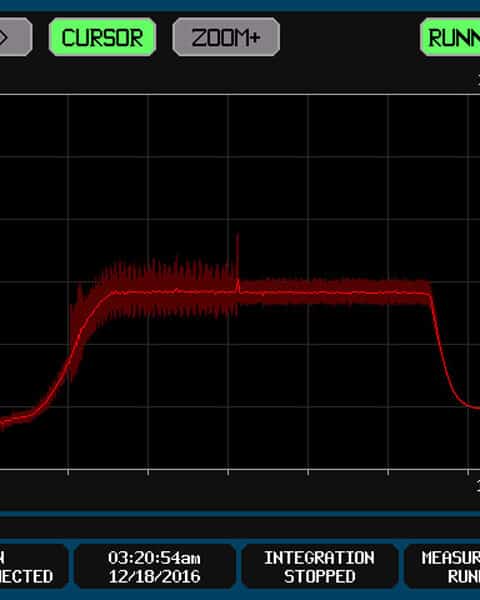Image resolution: width=480 pixels, height=600 pixels.
Task: Click the green RUNN button at top right
Action: click(x=450, y=37)
